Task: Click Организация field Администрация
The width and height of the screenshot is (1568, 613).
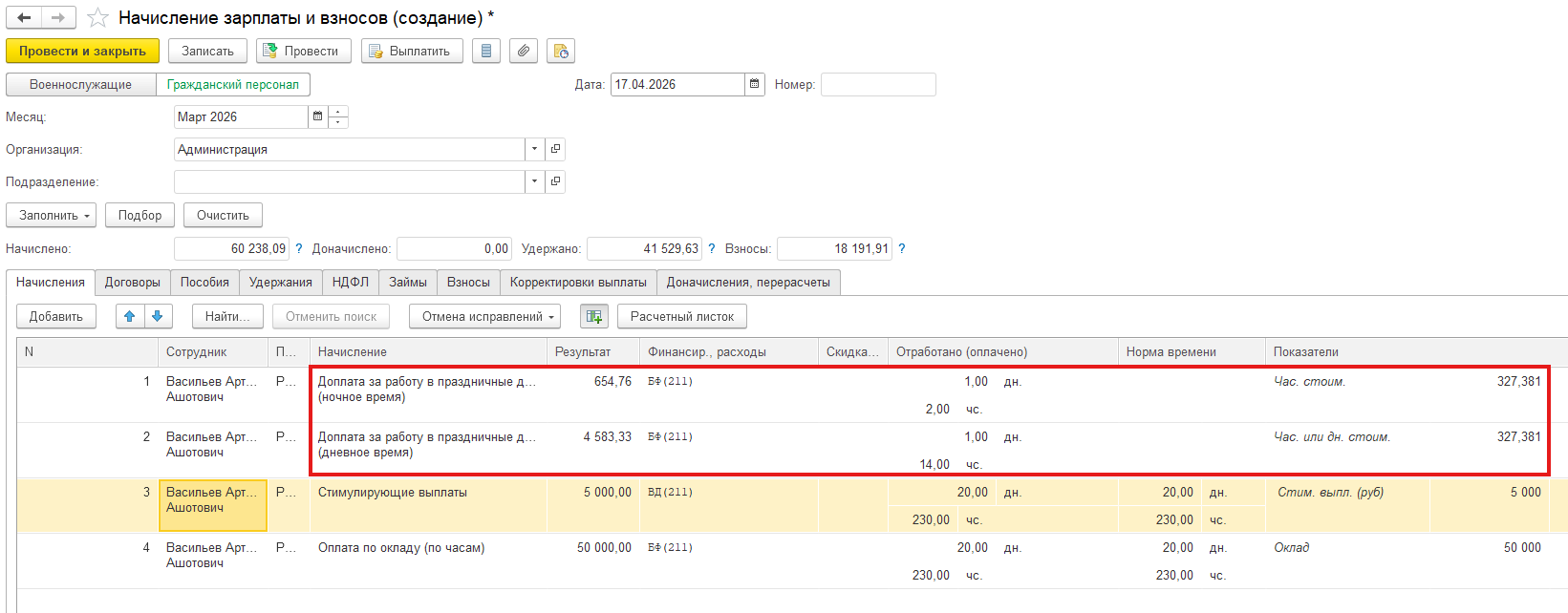Action: [350, 149]
